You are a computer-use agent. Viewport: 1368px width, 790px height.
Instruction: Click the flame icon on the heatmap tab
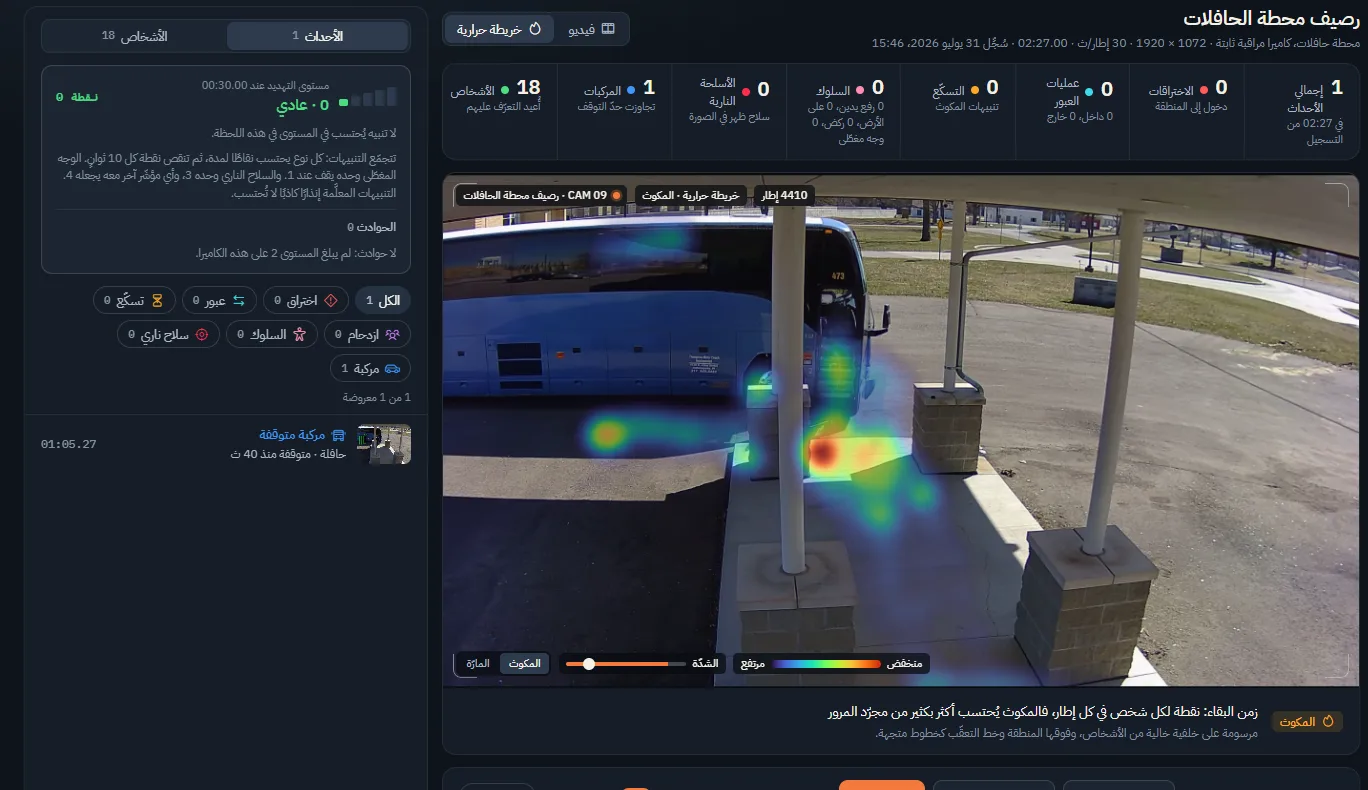coord(535,29)
